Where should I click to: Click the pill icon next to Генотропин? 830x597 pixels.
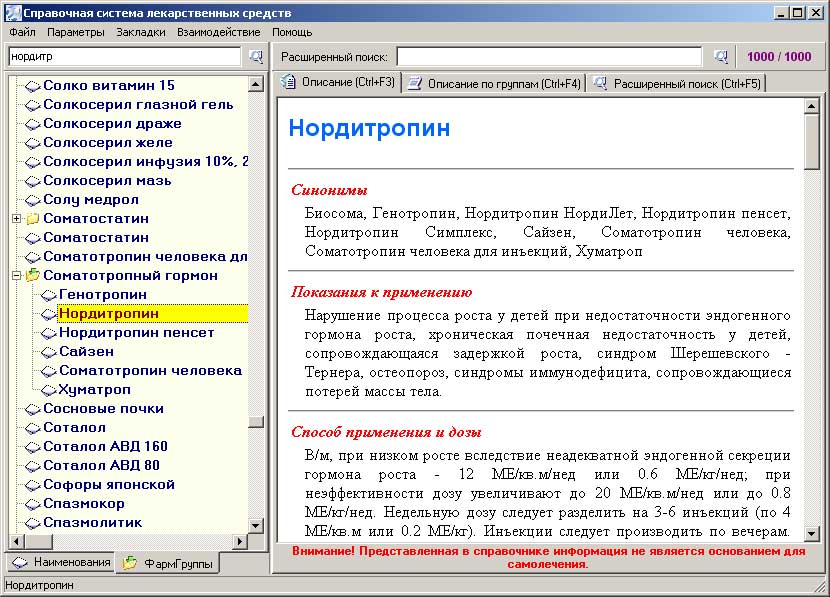(x=49, y=295)
